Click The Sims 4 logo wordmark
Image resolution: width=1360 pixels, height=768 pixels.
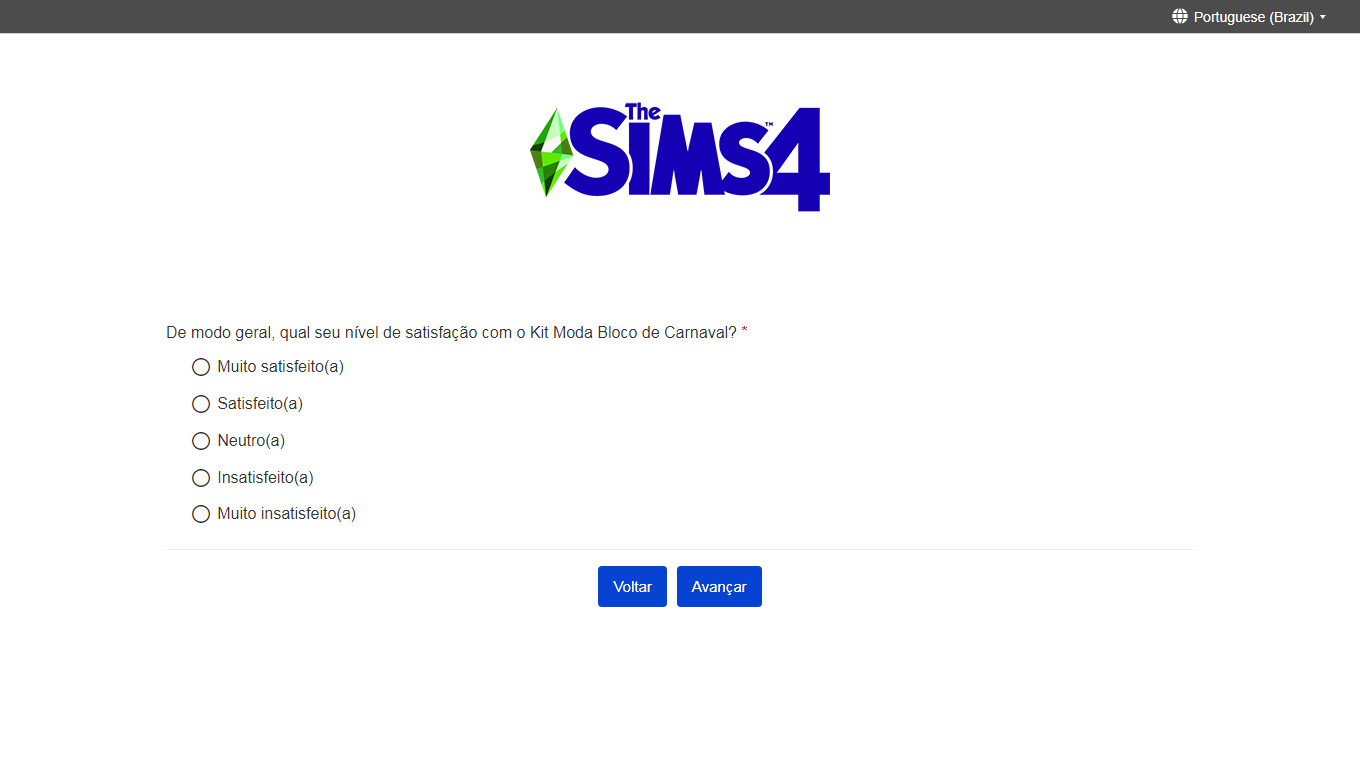pyautogui.click(x=680, y=157)
